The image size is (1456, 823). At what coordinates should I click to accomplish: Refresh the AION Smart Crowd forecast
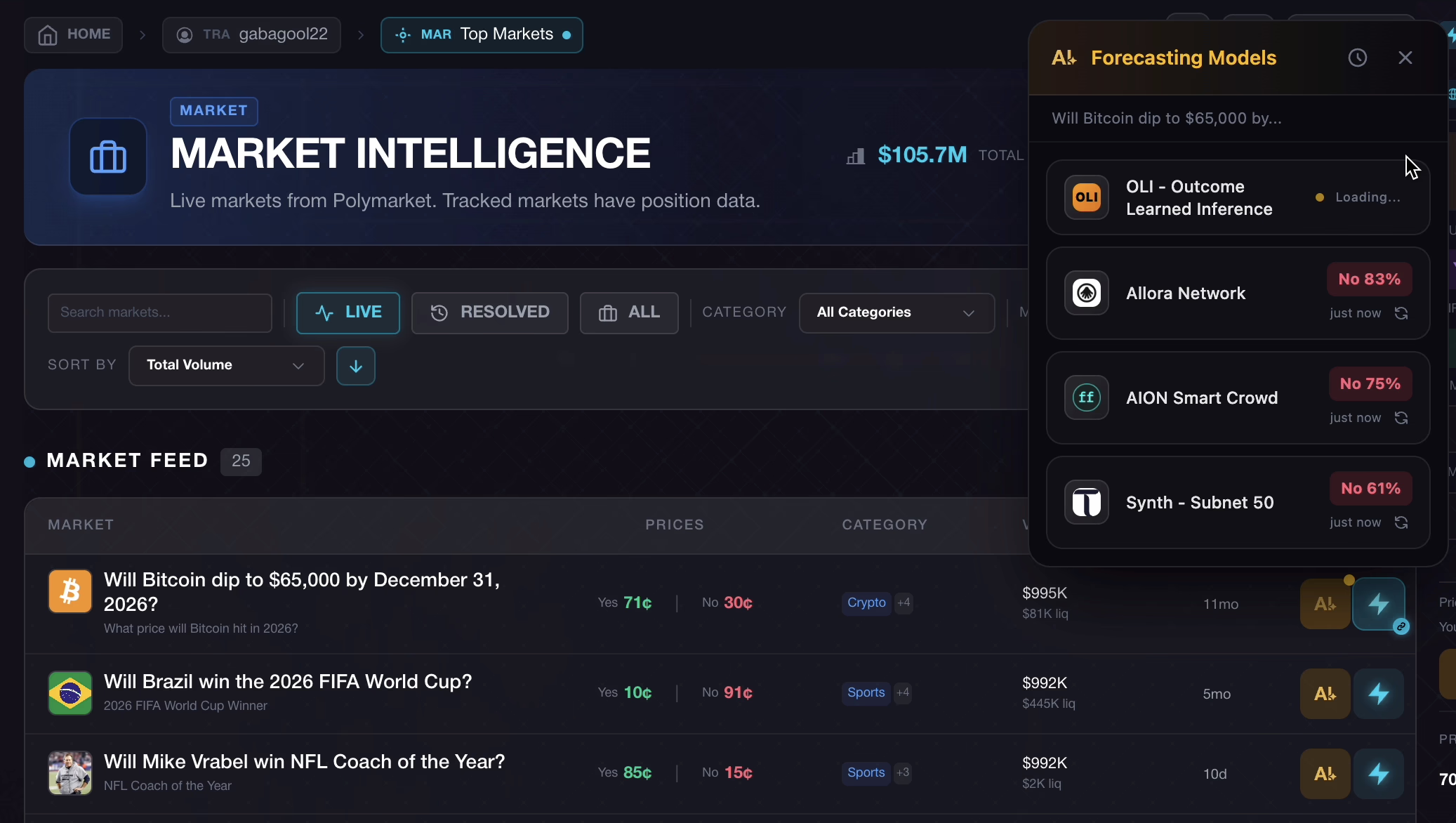tap(1401, 418)
